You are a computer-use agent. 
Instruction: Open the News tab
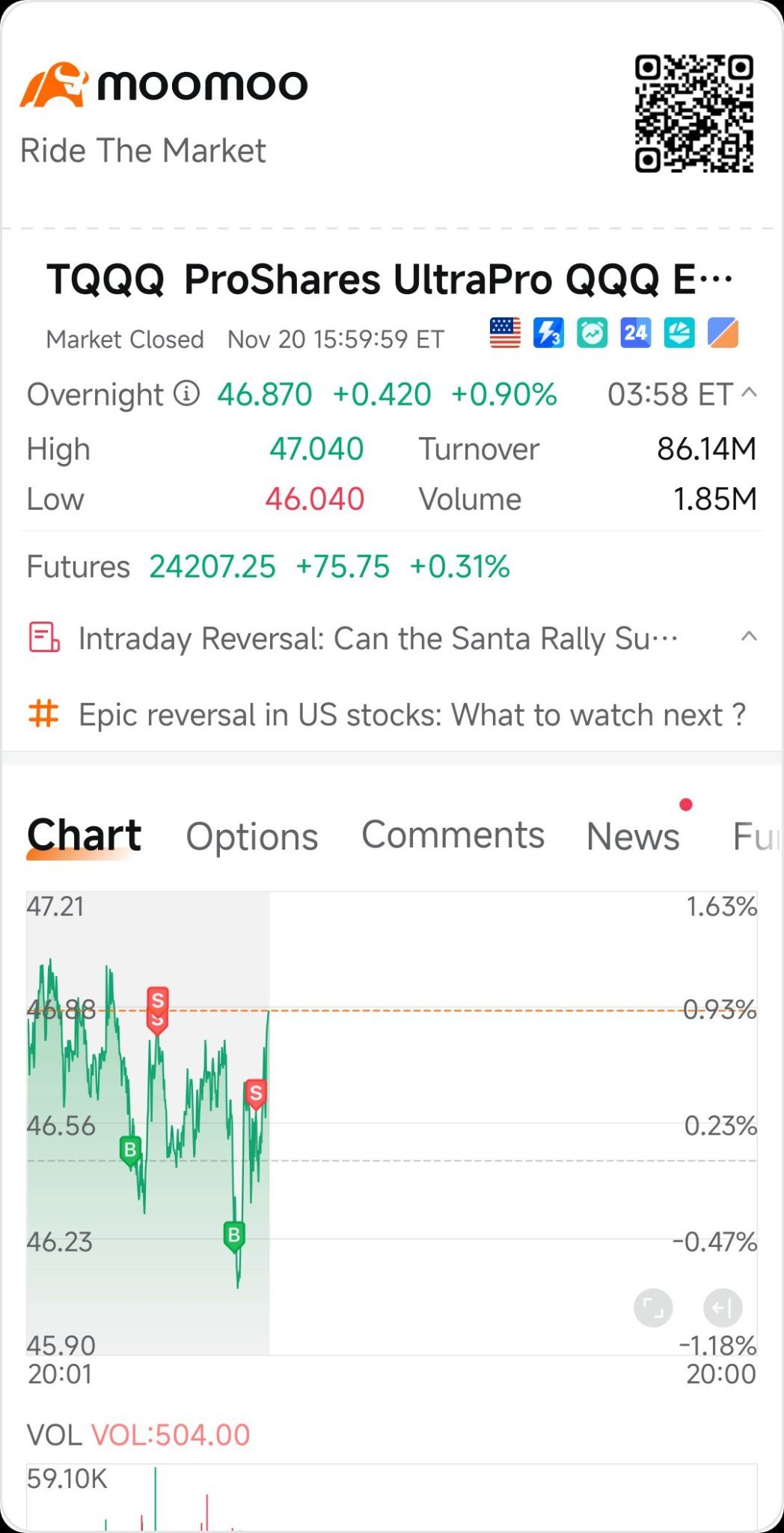click(633, 836)
